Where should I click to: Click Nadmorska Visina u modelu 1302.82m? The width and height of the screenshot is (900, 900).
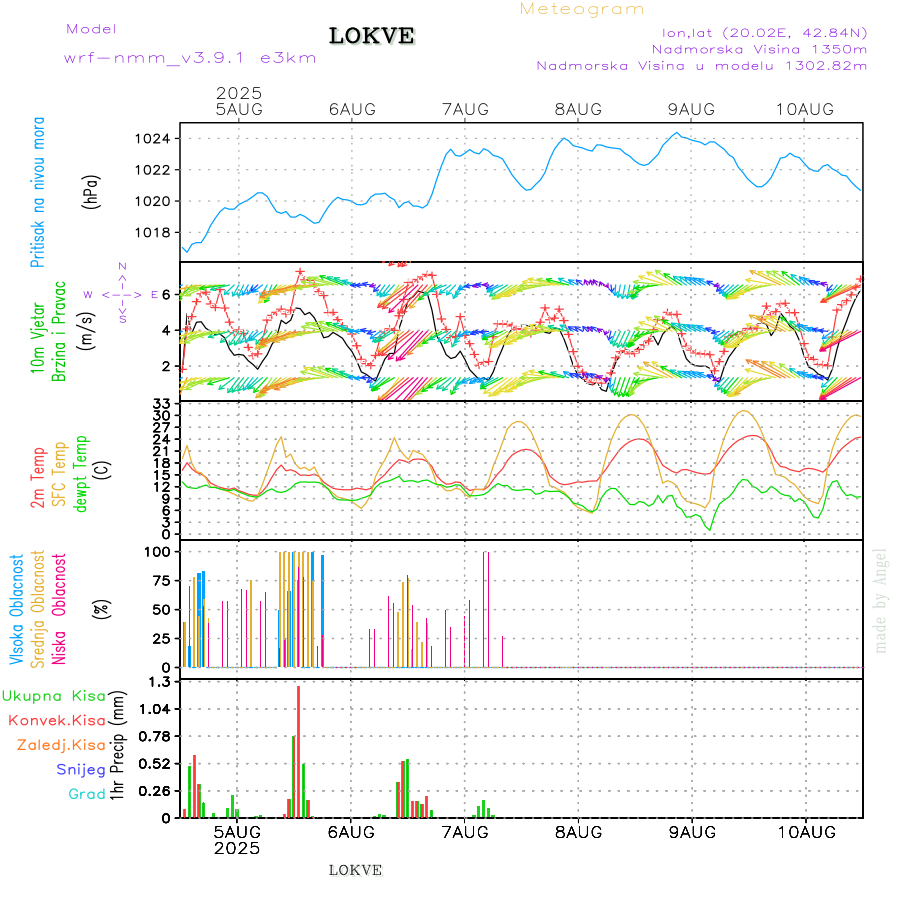(701, 65)
